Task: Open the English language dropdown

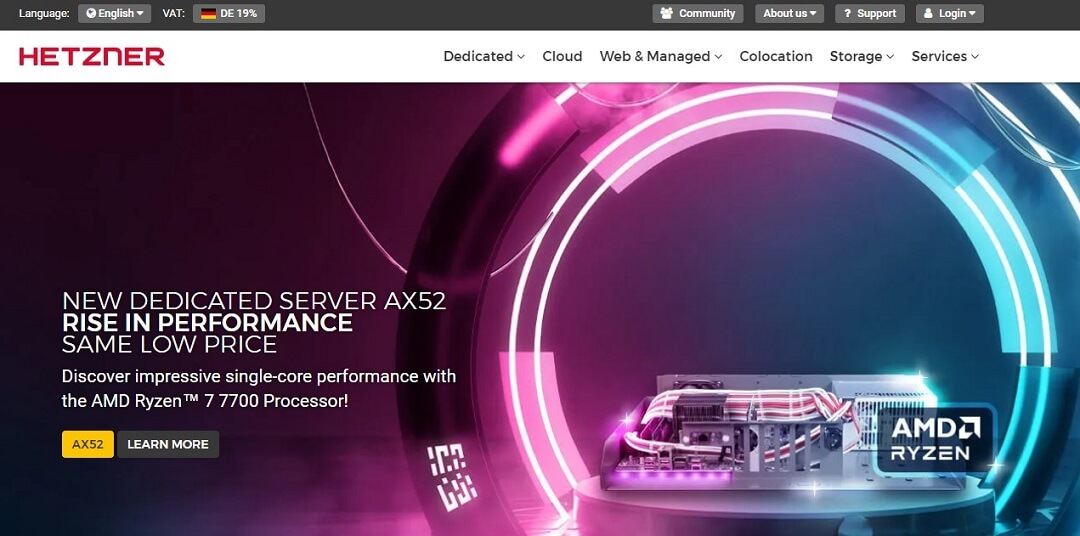Action: tap(114, 13)
